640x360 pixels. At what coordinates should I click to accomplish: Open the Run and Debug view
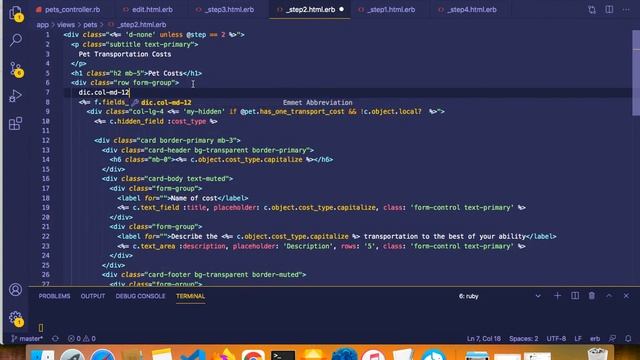pyautogui.click(x=16, y=96)
